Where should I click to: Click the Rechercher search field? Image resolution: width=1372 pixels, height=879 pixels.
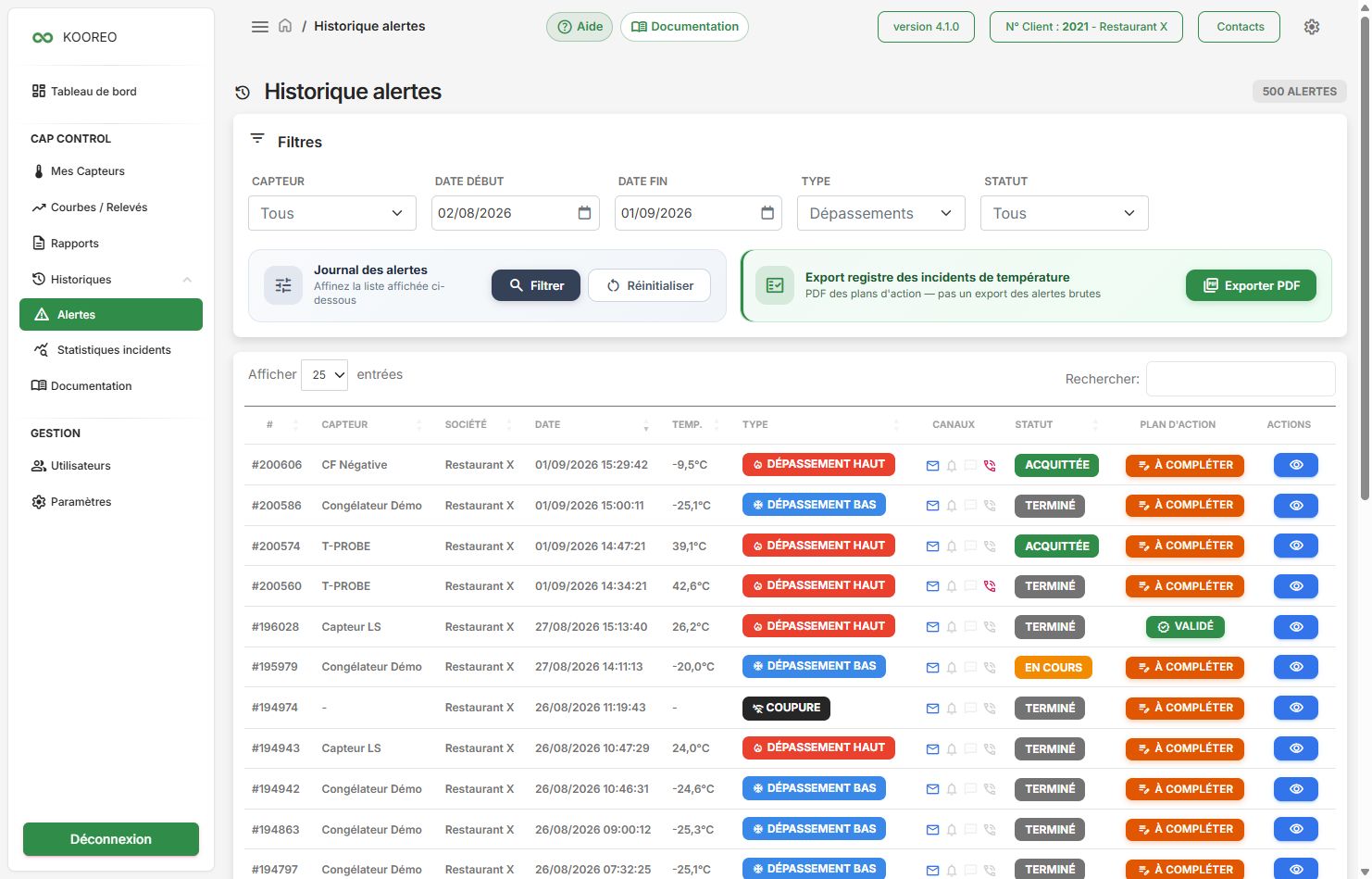click(x=1241, y=379)
